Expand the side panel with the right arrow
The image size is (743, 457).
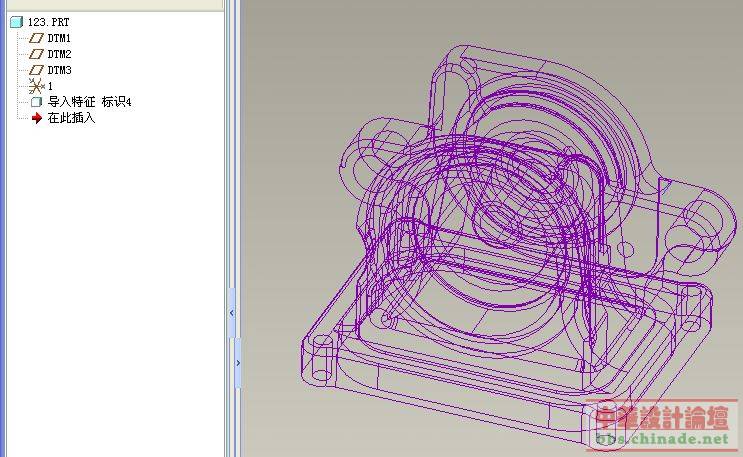(x=238, y=363)
